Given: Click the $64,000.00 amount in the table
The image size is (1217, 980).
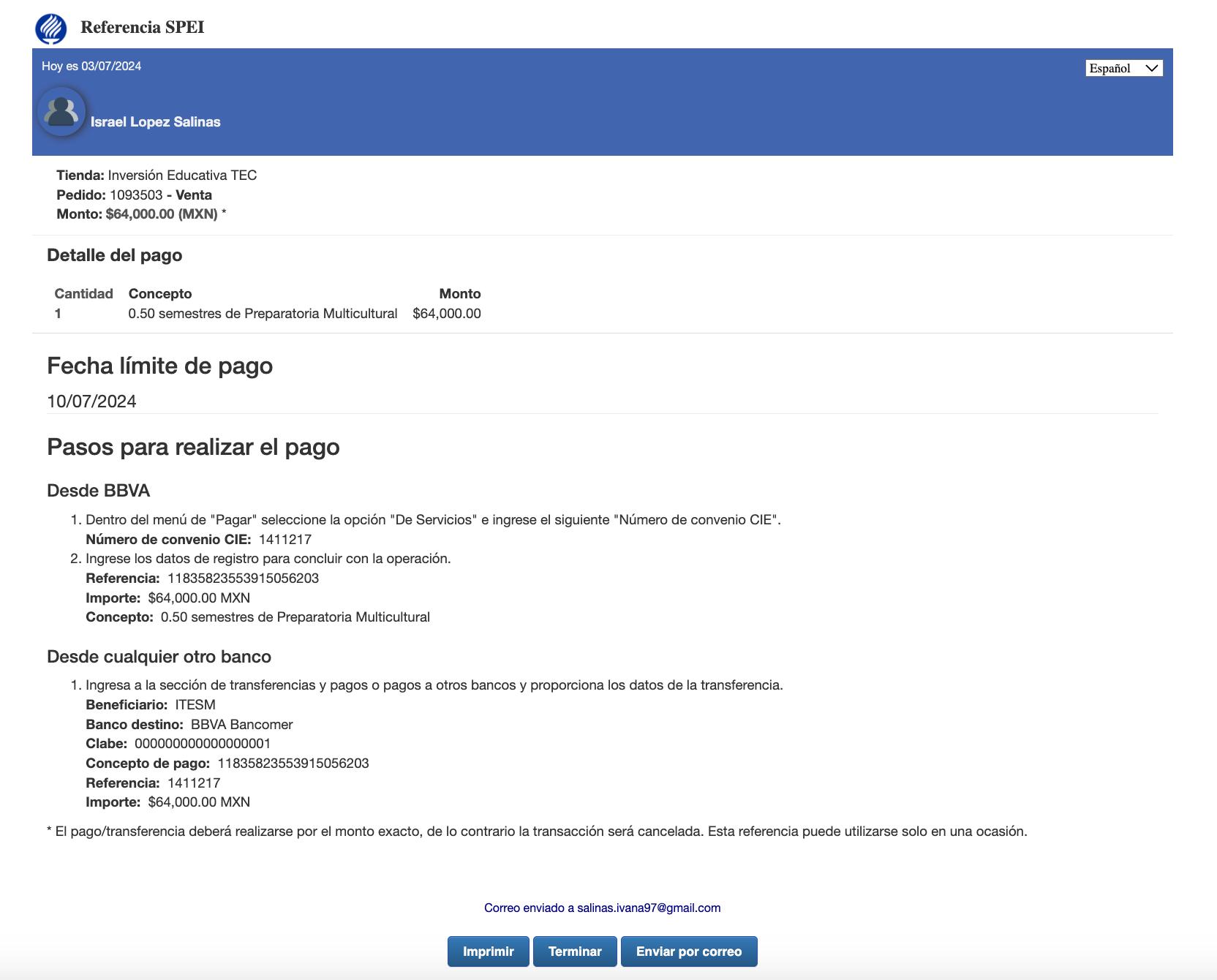Looking at the screenshot, I should click(447, 314).
